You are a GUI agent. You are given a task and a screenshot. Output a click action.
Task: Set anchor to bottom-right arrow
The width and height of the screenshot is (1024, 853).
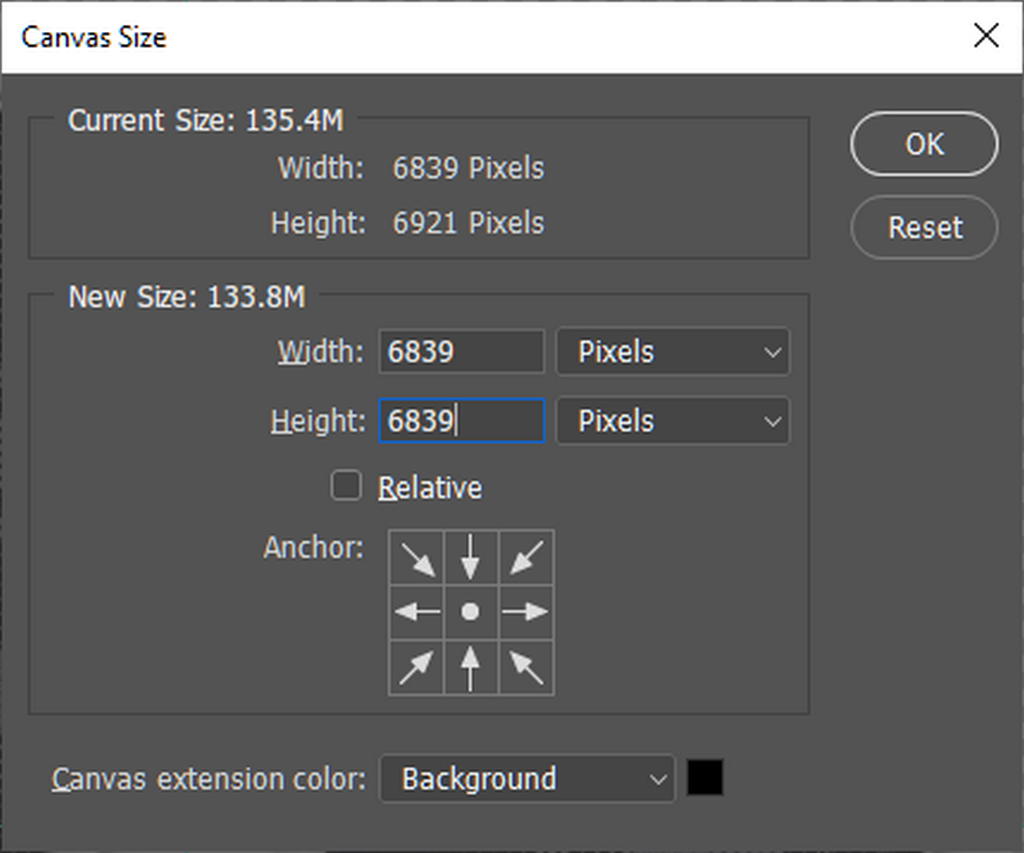click(526, 667)
